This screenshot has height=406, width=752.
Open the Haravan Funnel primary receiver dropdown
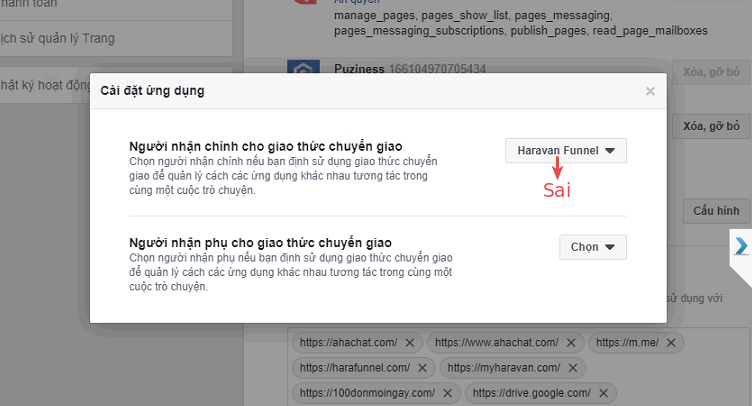[x=565, y=151]
